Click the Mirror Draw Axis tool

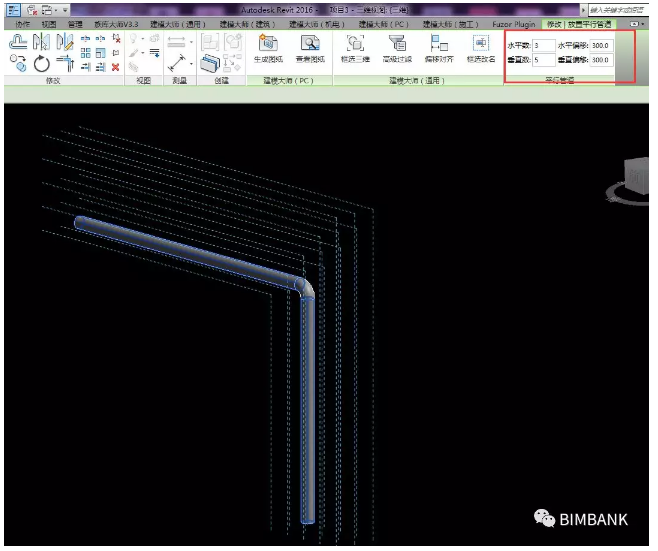click(x=65, y=41)
